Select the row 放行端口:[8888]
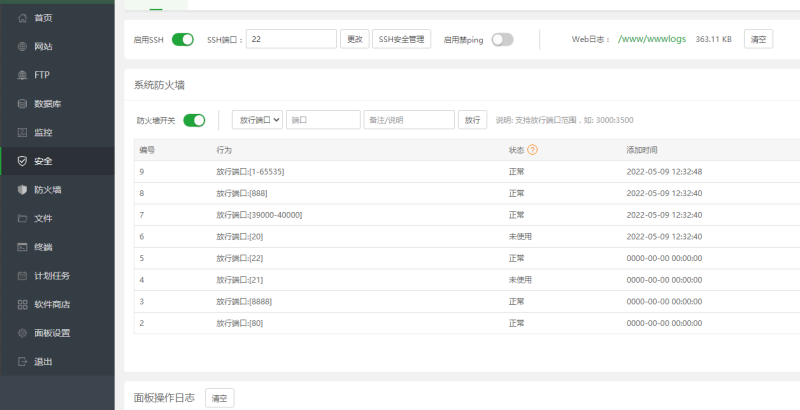Screen dimensions: 800x410 pos(467,302)
